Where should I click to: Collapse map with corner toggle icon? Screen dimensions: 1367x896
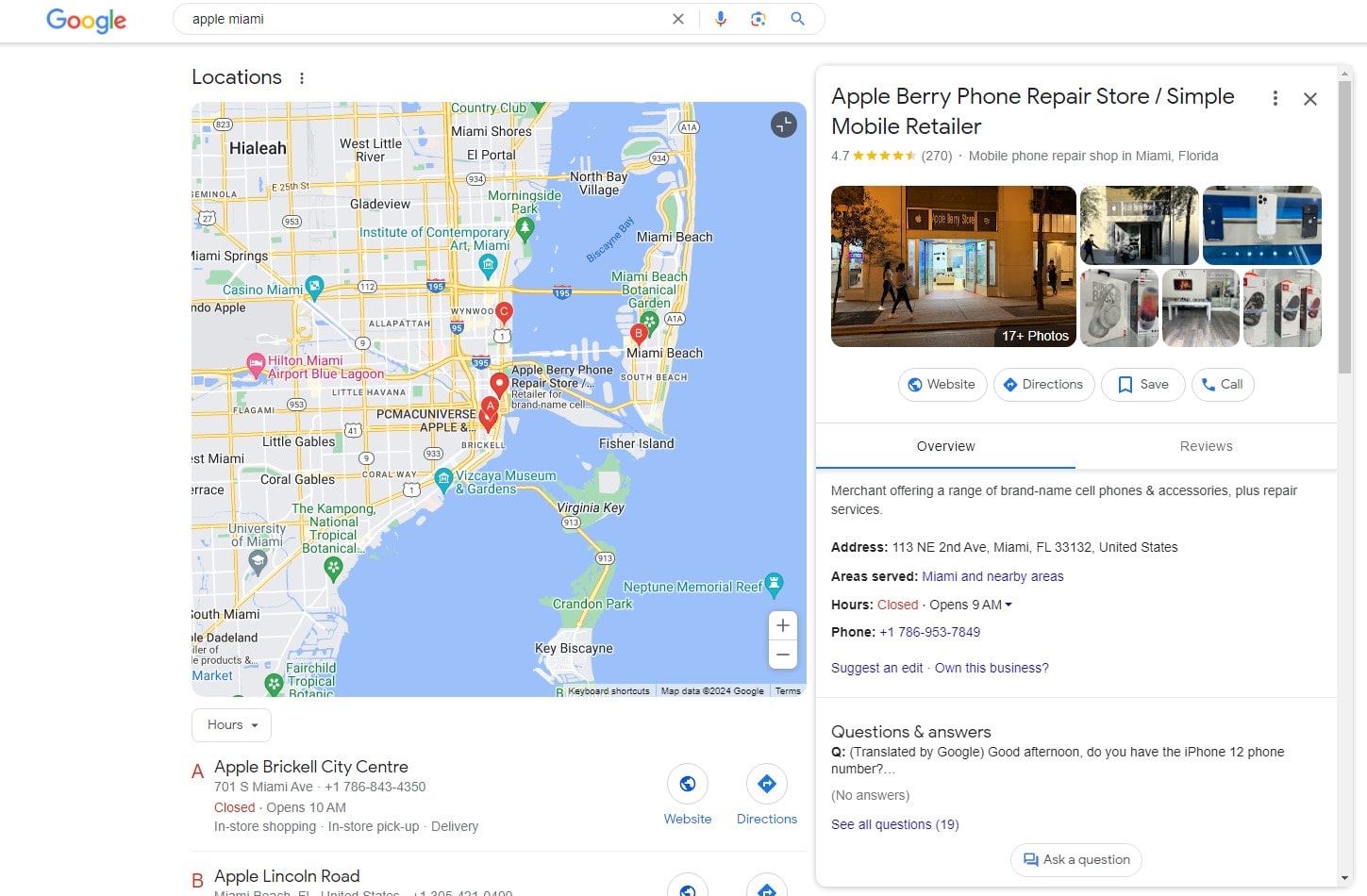pyautogui.click(x=784, y=124)
